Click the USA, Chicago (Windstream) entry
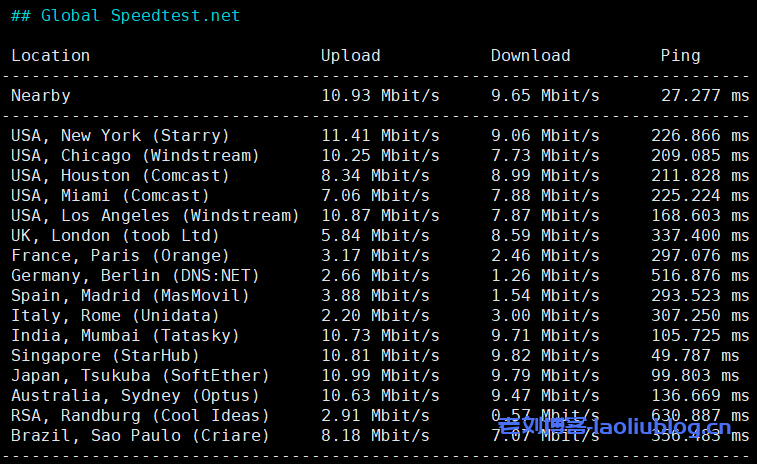Image resolution: width=757 pixels, height=464 pixels. coord(135,155)
